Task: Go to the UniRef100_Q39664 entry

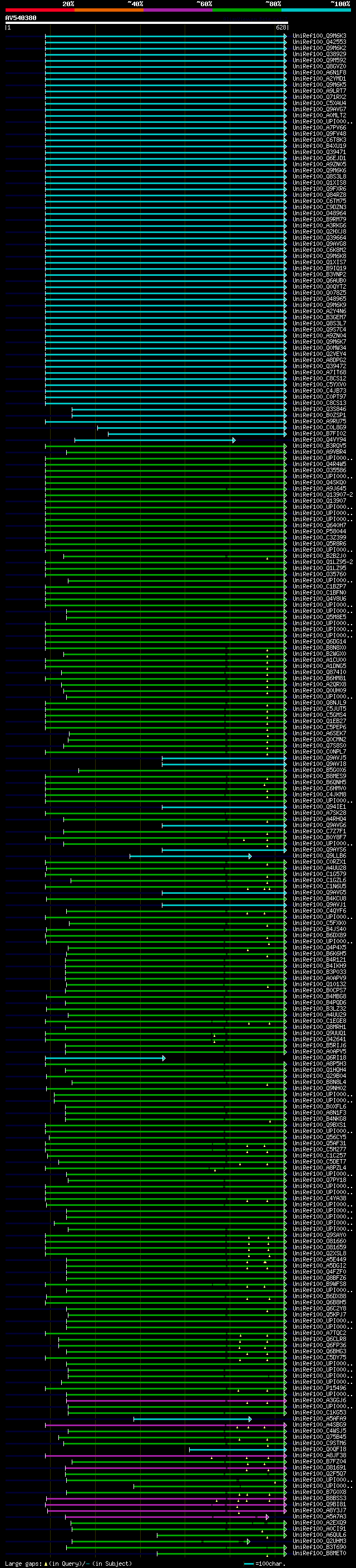Action: 319,238
